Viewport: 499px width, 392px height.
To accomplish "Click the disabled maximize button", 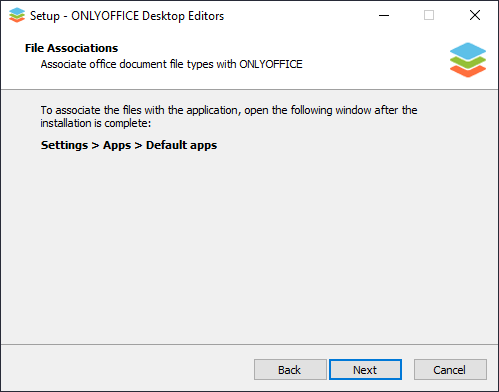I will click(x=429, y=15).
